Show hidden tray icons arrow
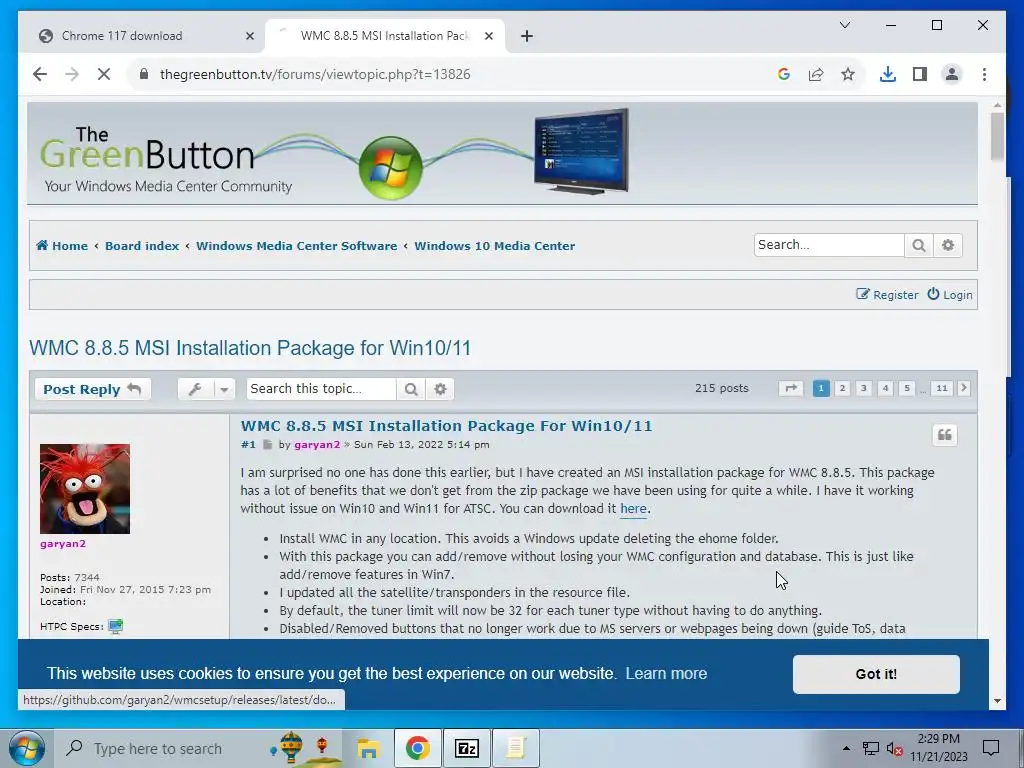Viewport: 1024px width, 768px height. click(846, 748)
